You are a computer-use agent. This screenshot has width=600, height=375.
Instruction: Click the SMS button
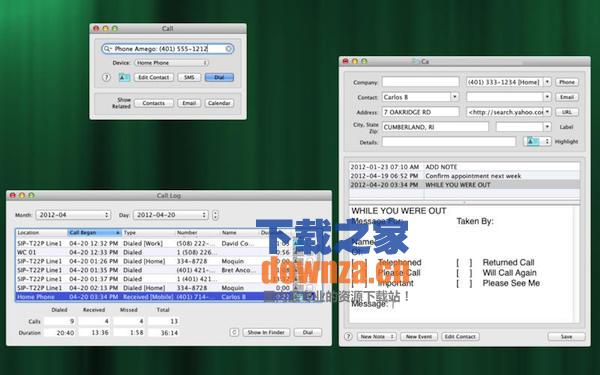189,77
